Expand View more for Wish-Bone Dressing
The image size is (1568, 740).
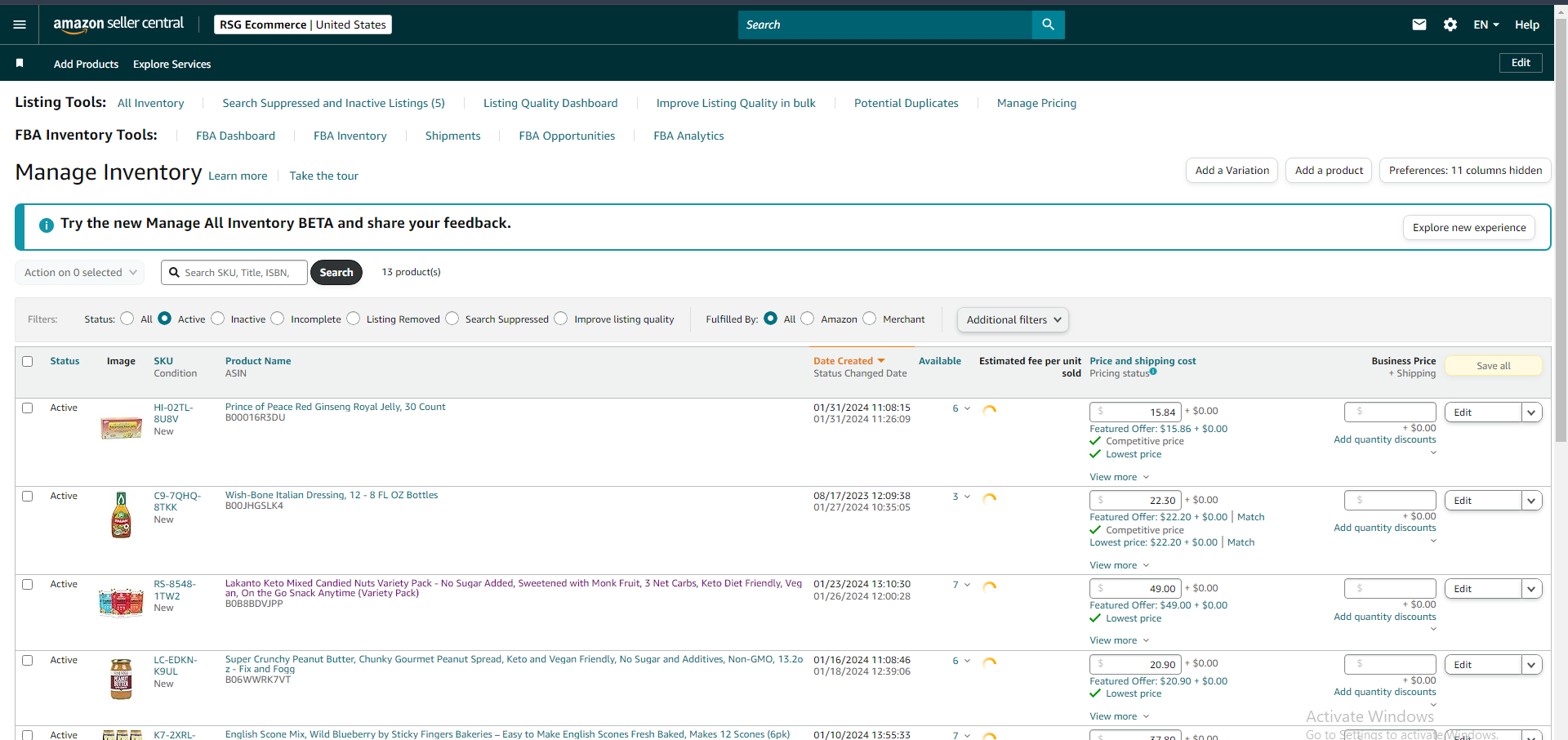coord(1120,565)
